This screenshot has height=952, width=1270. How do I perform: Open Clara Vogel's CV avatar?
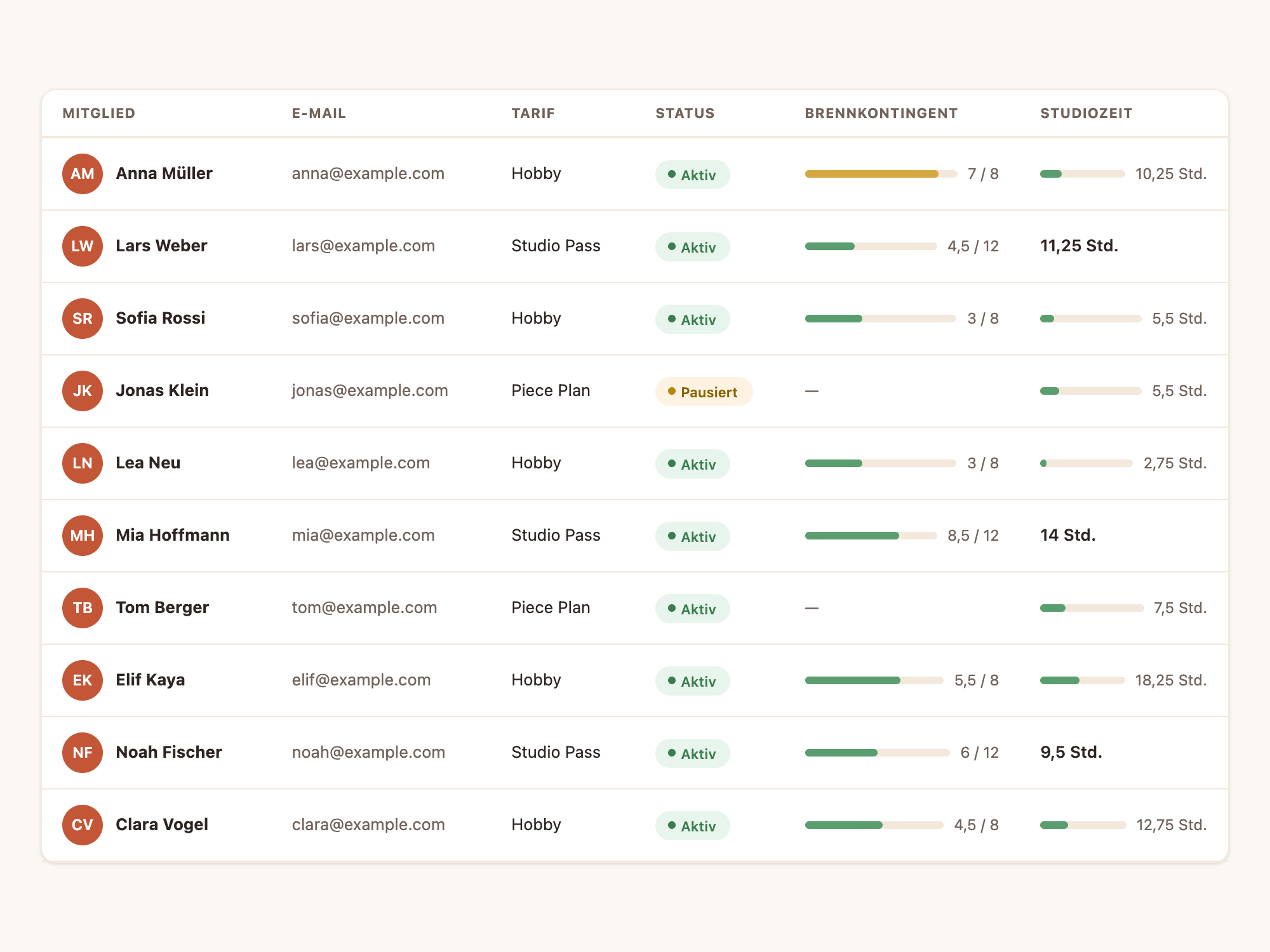83,825
